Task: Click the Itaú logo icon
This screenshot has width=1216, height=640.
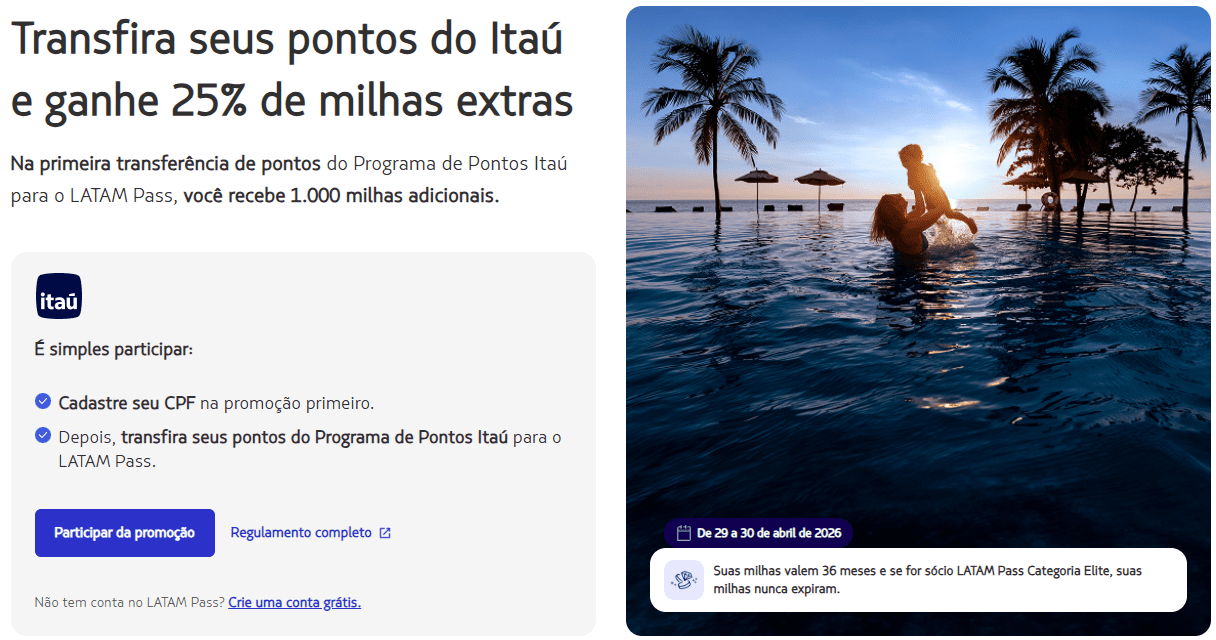Action: (59, 296)
